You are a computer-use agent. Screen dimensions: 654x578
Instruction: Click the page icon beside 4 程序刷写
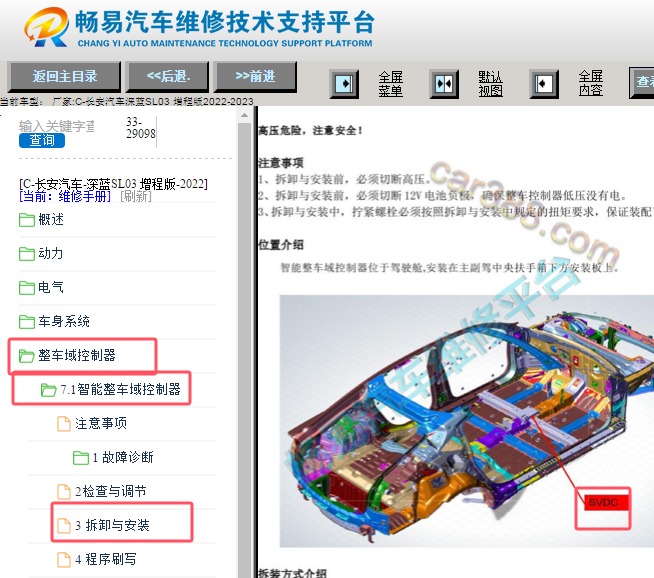pos(63,560)
